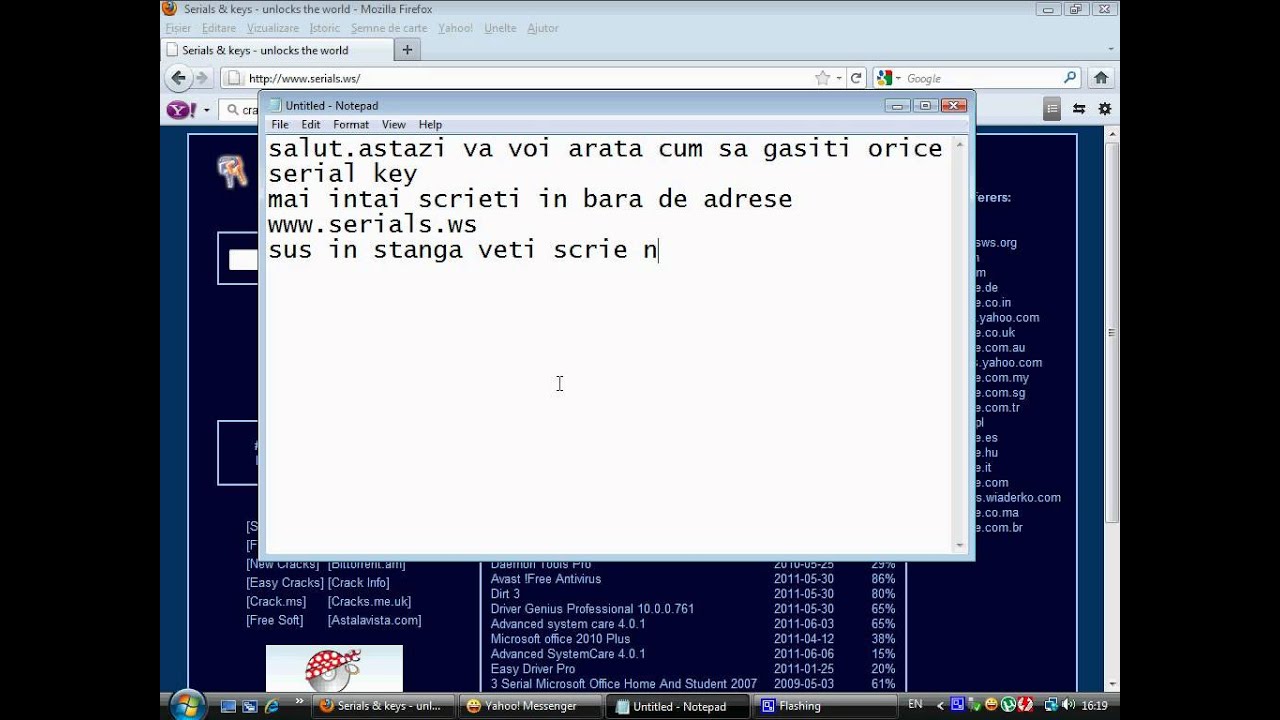This screenshot has width=1280, height=720.
Task: Click the Switch Between Windows icon
Action: click(x=250, y=706)
